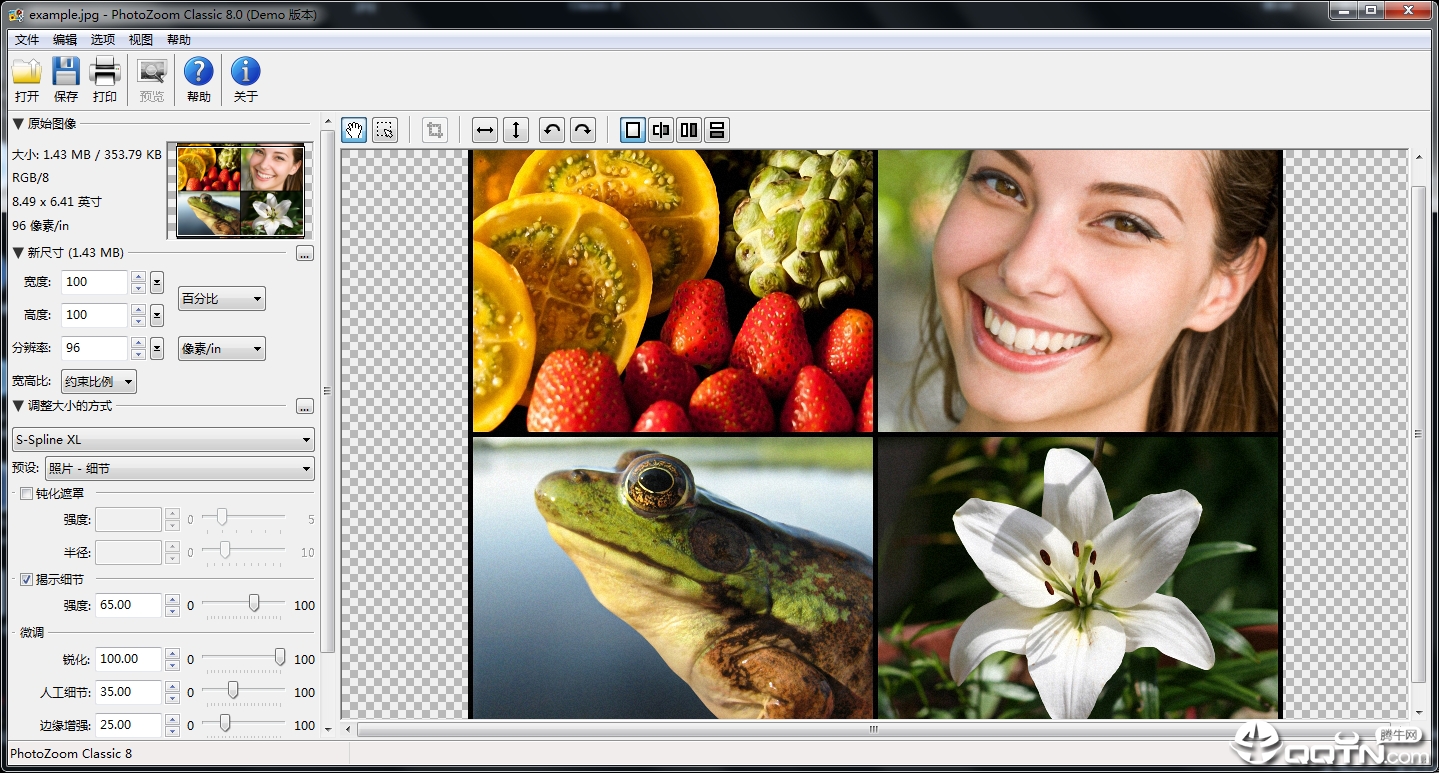The width and height of the screenshot is (1439, 773).
Task: Click the 揭示细节 强度 field 65.00
Action: click(x=129, y=605)
